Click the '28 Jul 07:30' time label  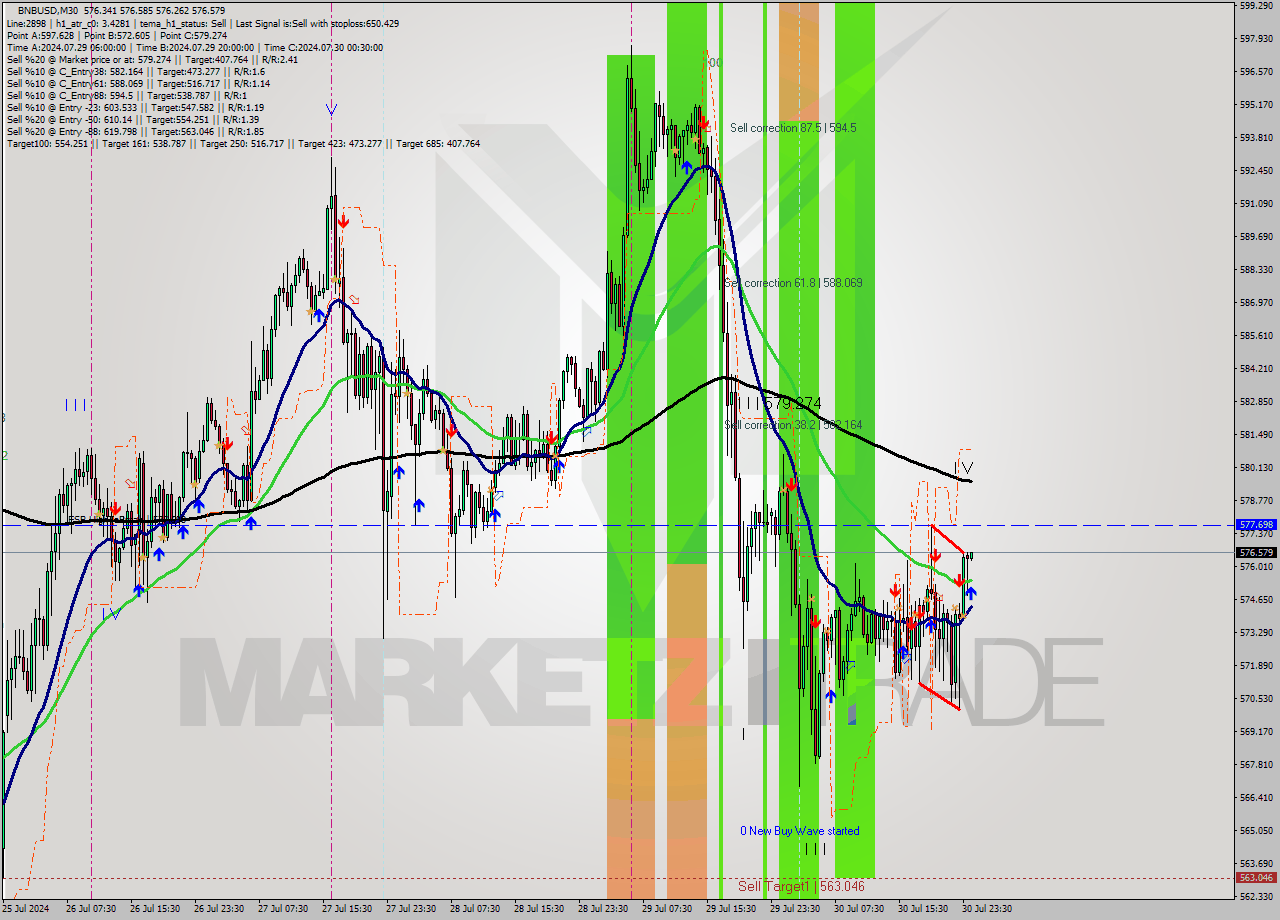[x=475, y=909]
